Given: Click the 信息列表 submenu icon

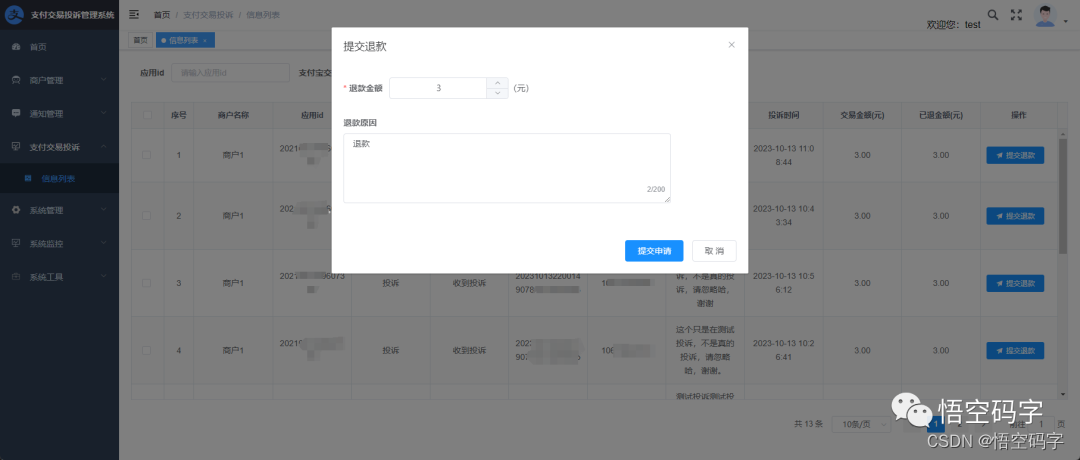Looking at the screenshot, I should click(28, 178).
